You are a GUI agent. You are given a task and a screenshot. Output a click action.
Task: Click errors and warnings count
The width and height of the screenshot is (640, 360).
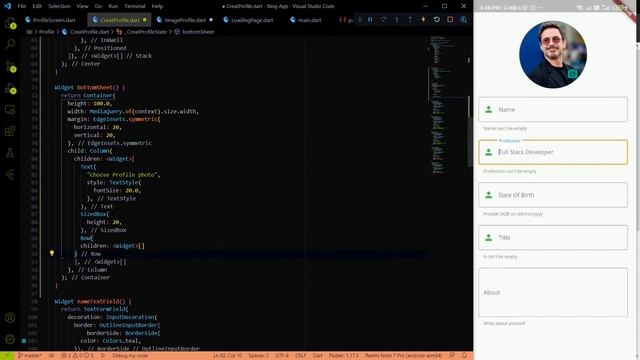(x=77, y=356)
